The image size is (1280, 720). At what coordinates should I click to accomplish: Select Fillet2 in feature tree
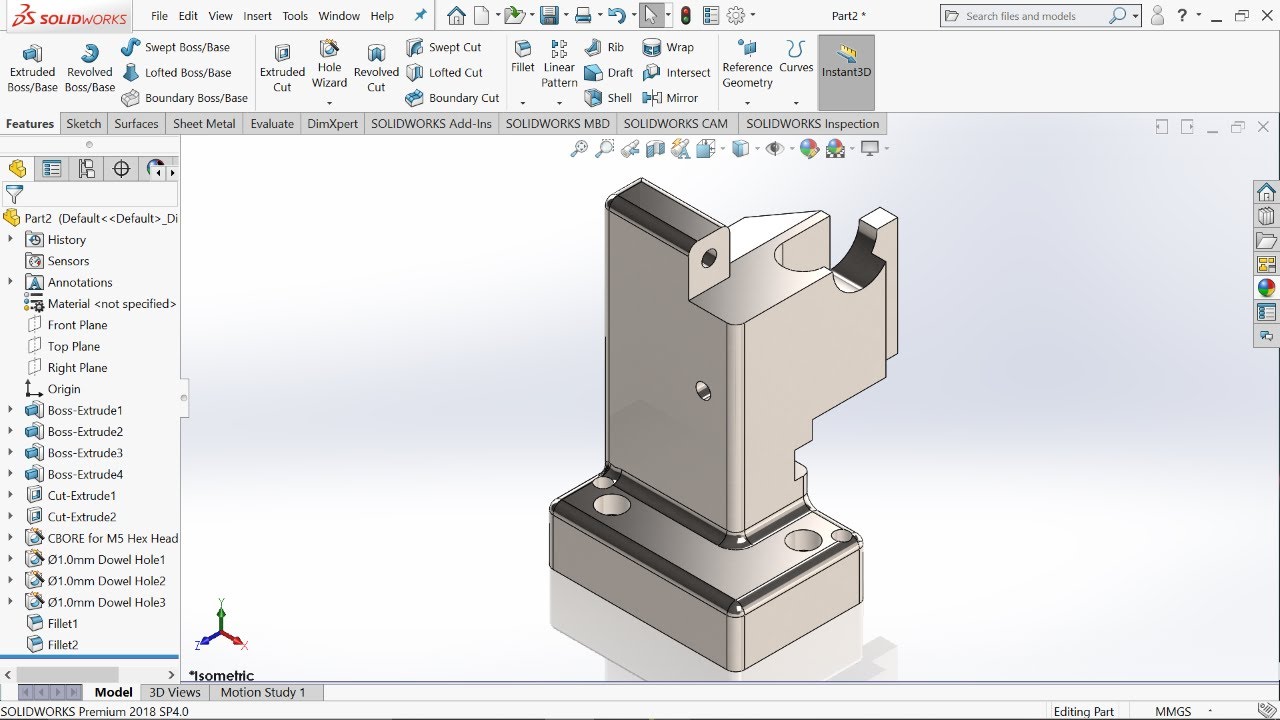point(53,645)
